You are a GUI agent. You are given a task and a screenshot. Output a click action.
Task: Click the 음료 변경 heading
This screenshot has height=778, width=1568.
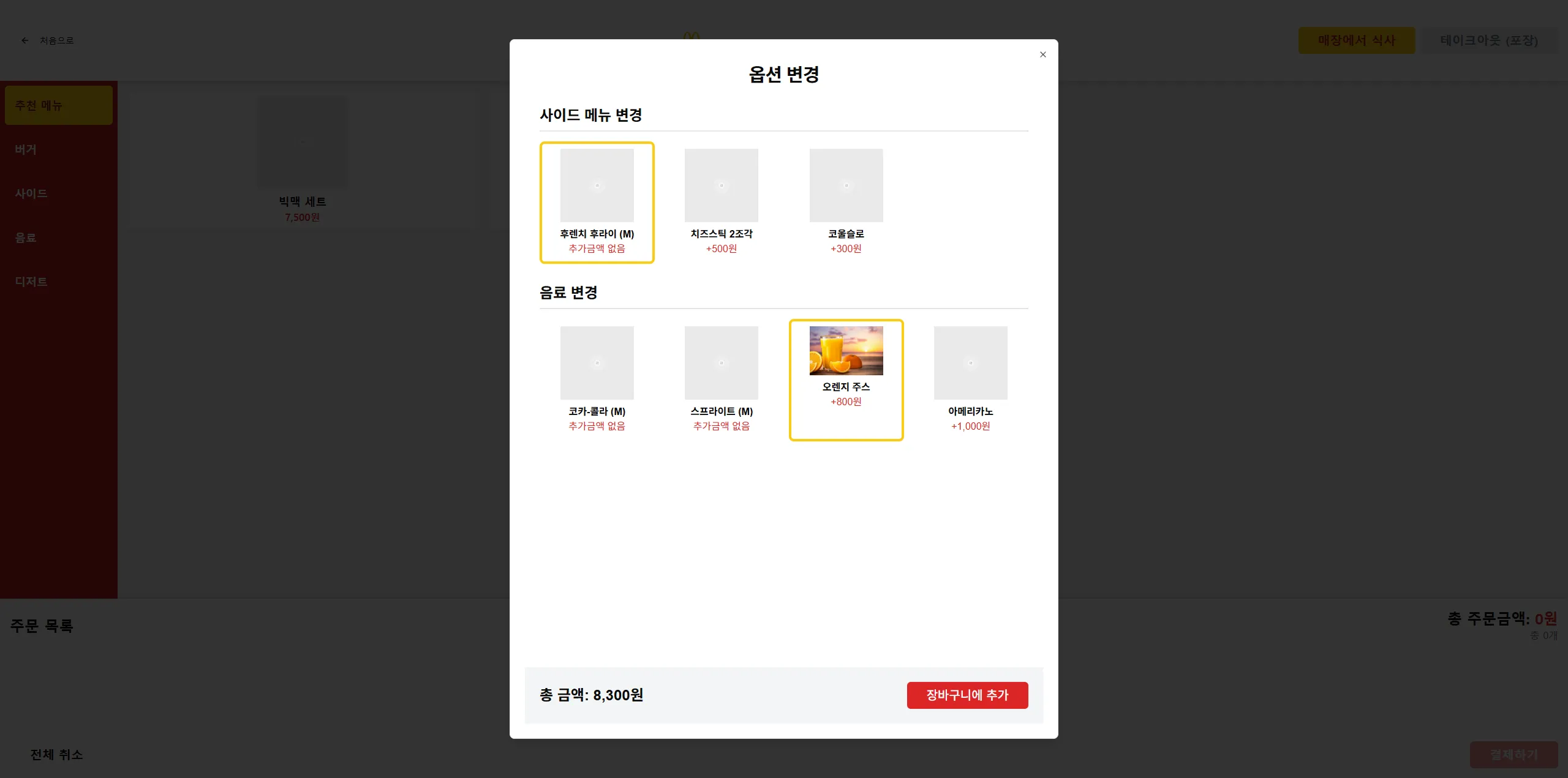568,293
